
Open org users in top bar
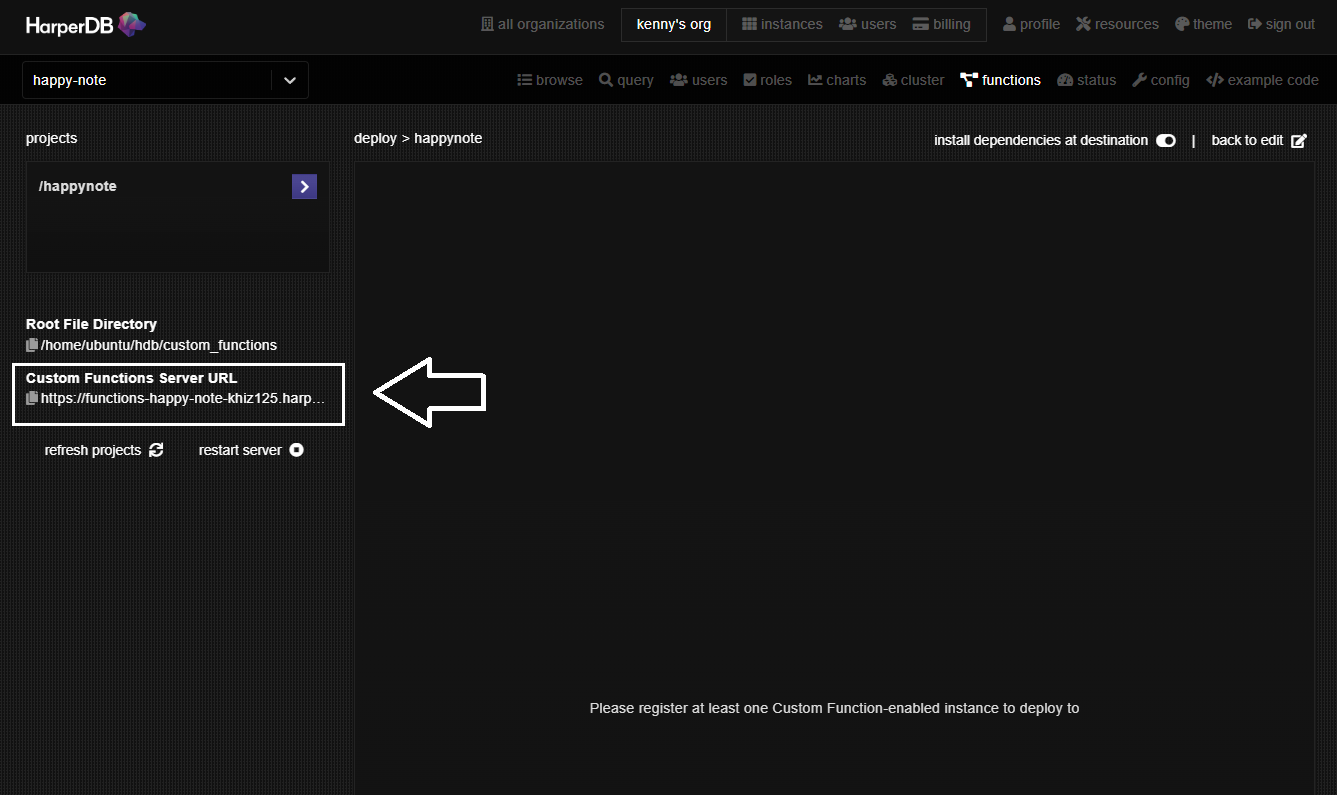868,24
